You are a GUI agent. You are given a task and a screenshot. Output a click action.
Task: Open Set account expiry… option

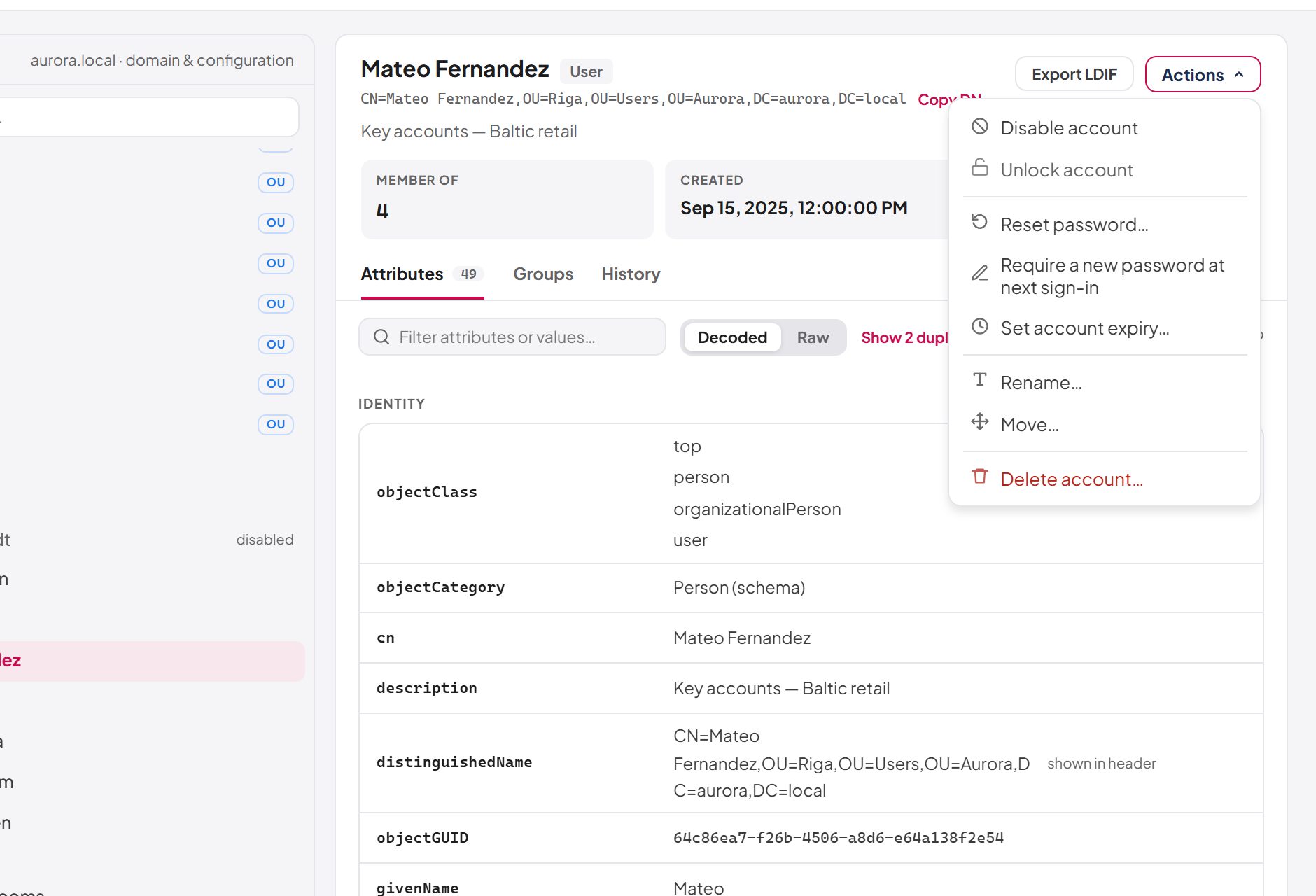[1105, 328]
